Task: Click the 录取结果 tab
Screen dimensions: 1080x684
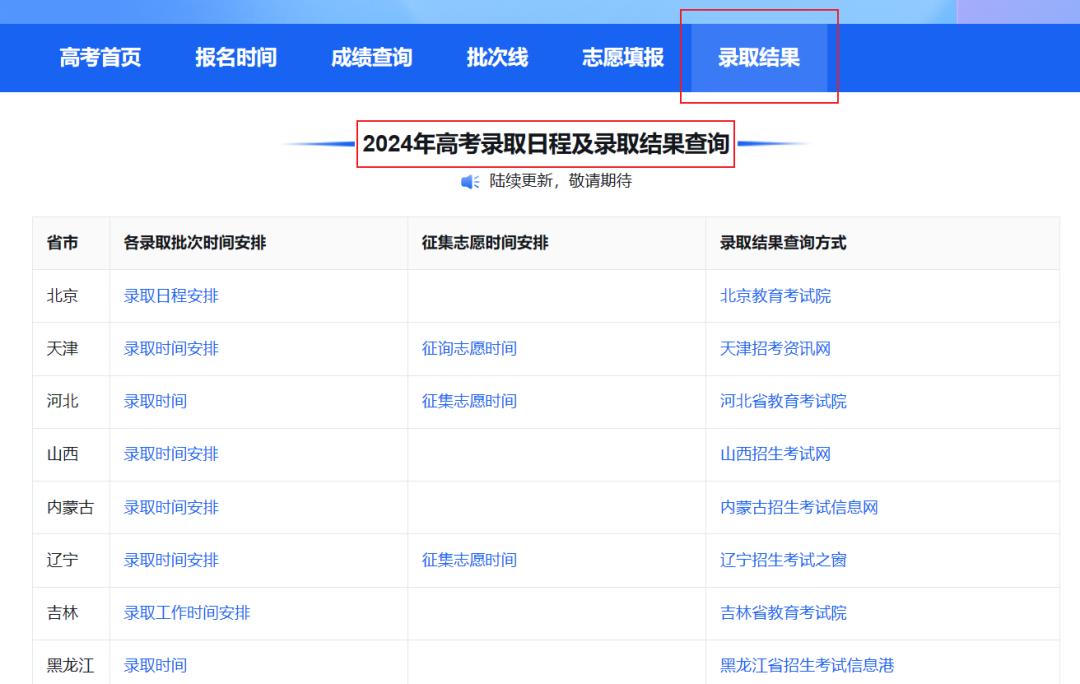Action: coord(759,58)
